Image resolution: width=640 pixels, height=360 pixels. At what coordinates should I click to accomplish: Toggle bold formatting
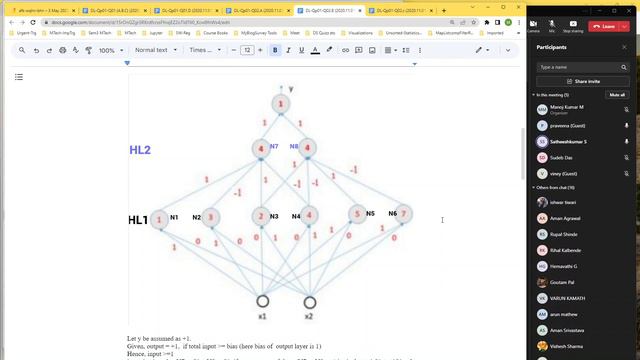pyautogui.click(x=275, y=50)
